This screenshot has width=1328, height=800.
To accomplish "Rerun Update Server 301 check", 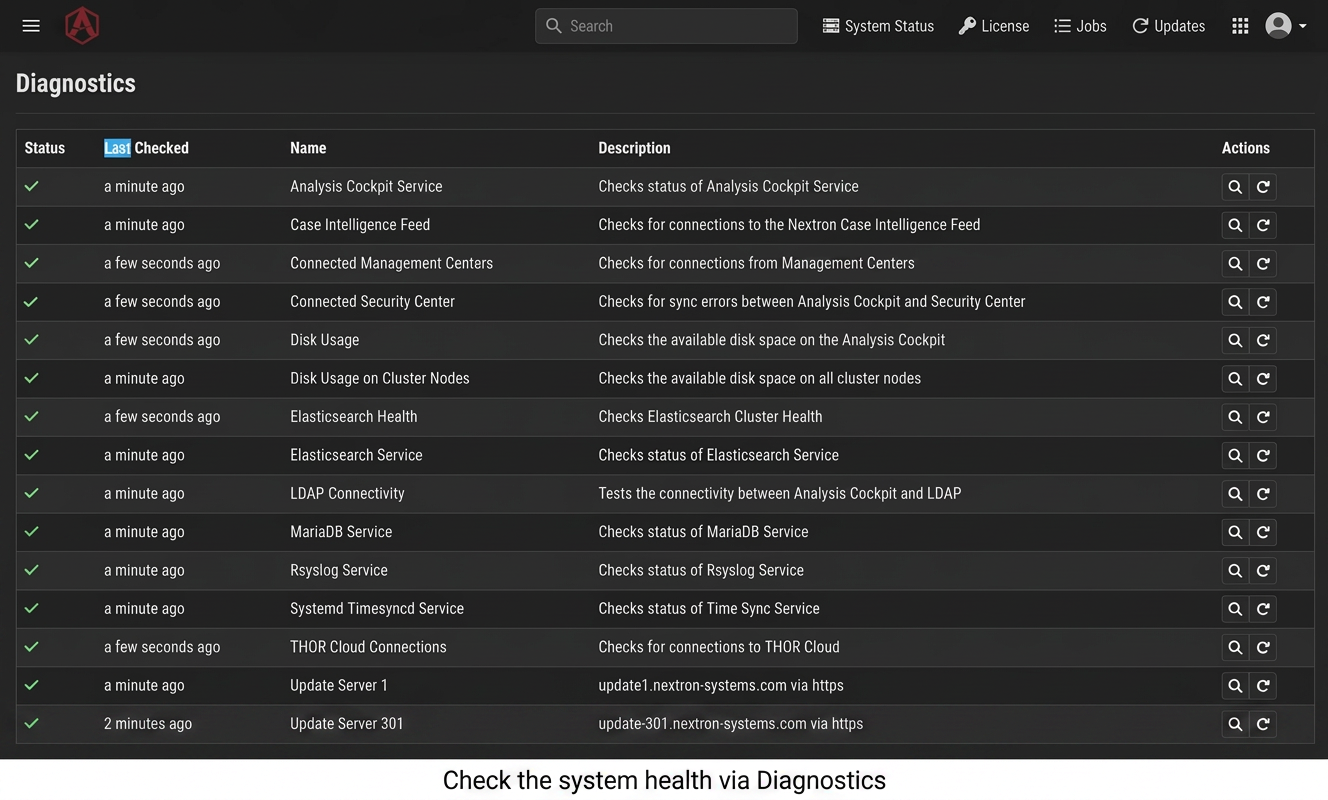I will (x=1263, y=724).
